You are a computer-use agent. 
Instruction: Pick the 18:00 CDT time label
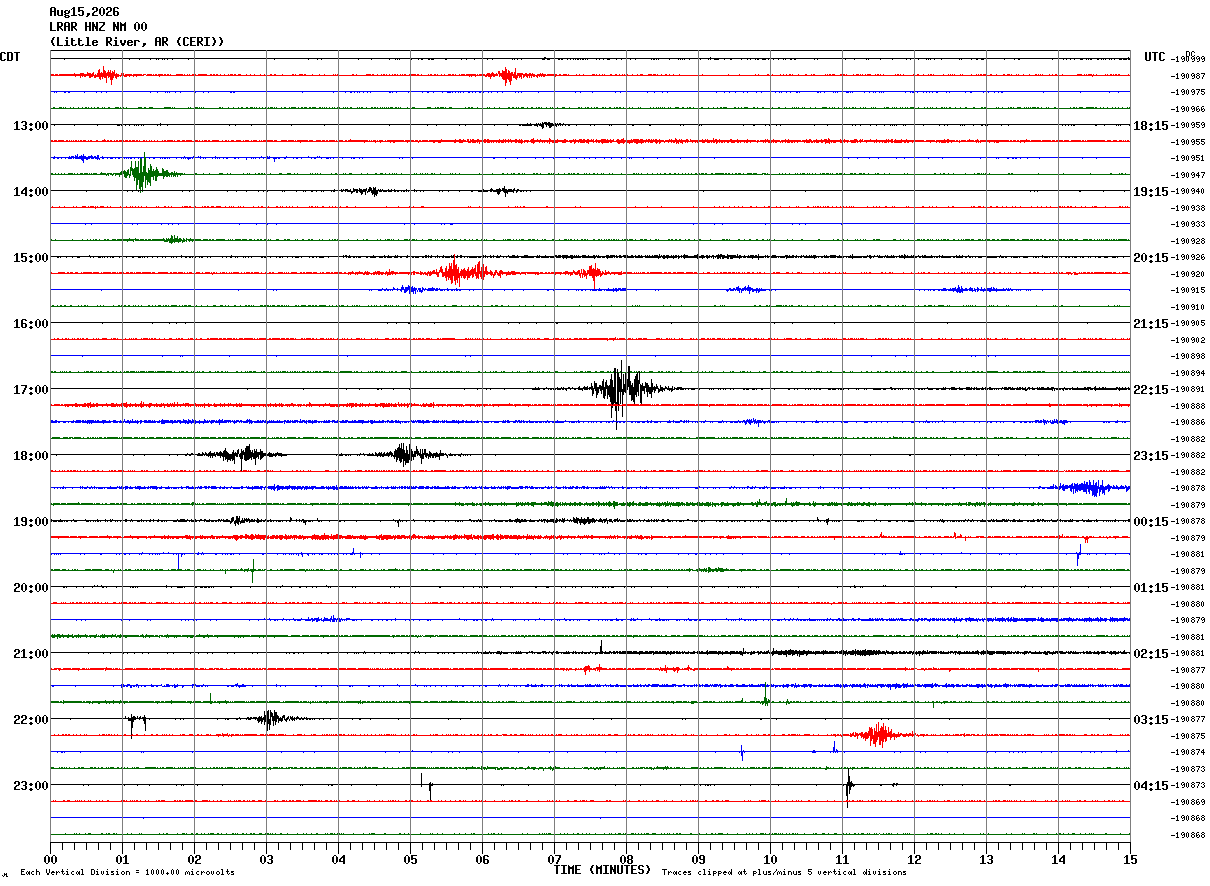[x=30, y=455]
